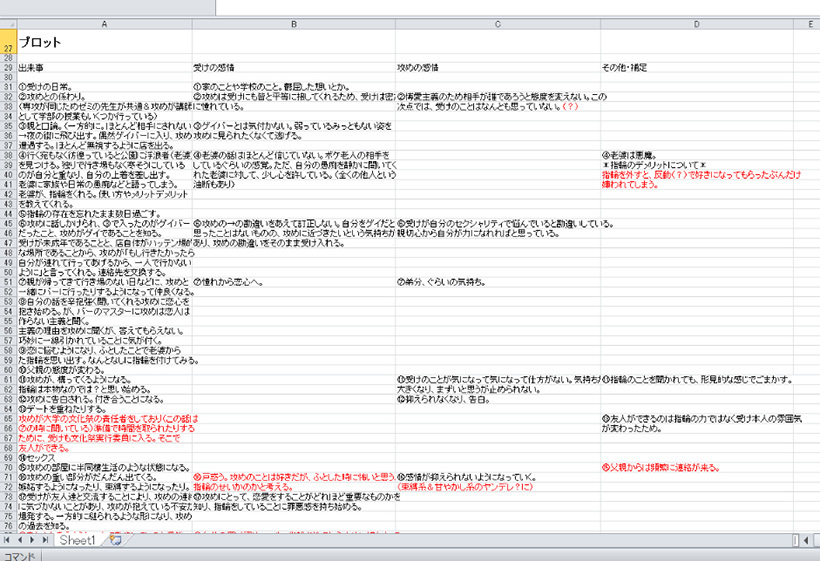Click the コマンド status bar label
Screen dimensions: 820x561
[19, 556]
